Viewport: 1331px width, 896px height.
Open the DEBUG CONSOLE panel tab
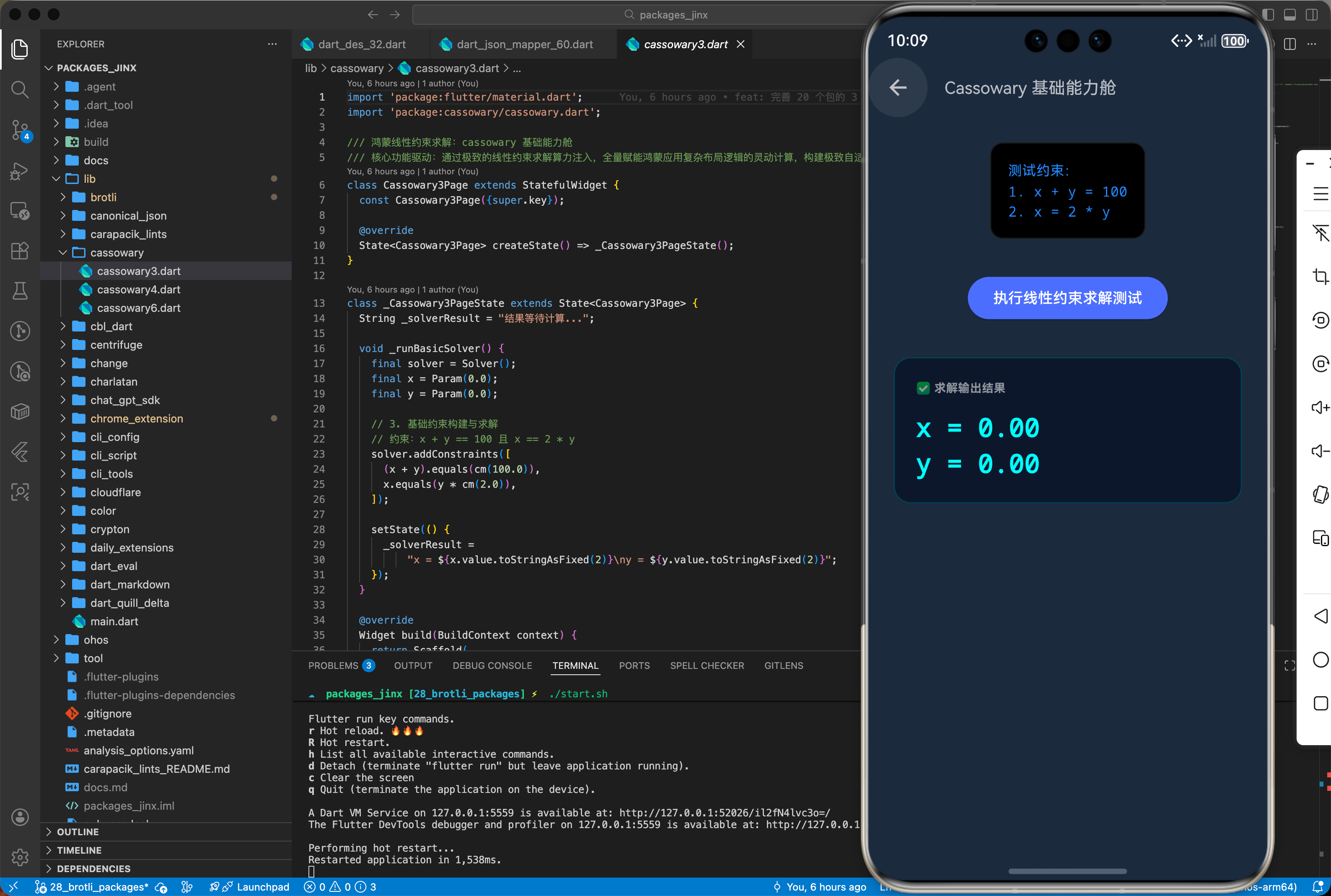tap(492, 665)
